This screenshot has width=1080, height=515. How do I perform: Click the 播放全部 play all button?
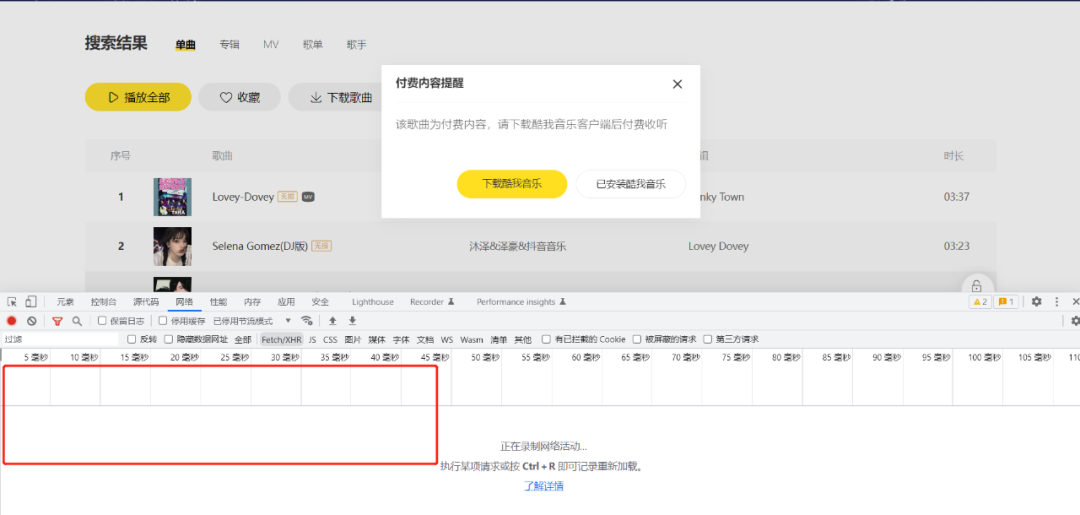[x=138, y=97]
